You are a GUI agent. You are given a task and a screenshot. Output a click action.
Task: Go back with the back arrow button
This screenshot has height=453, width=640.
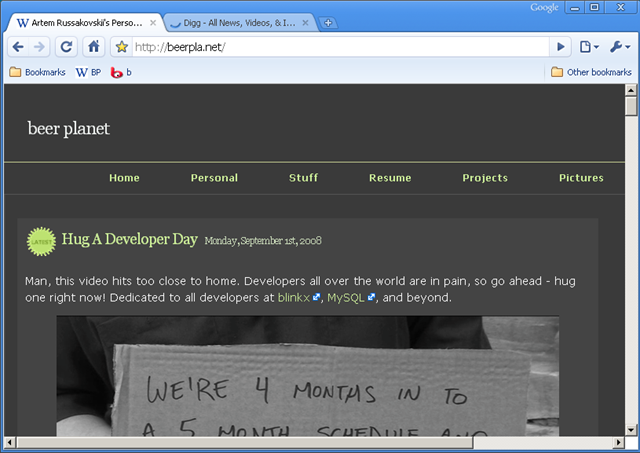[x=18, y=47]
